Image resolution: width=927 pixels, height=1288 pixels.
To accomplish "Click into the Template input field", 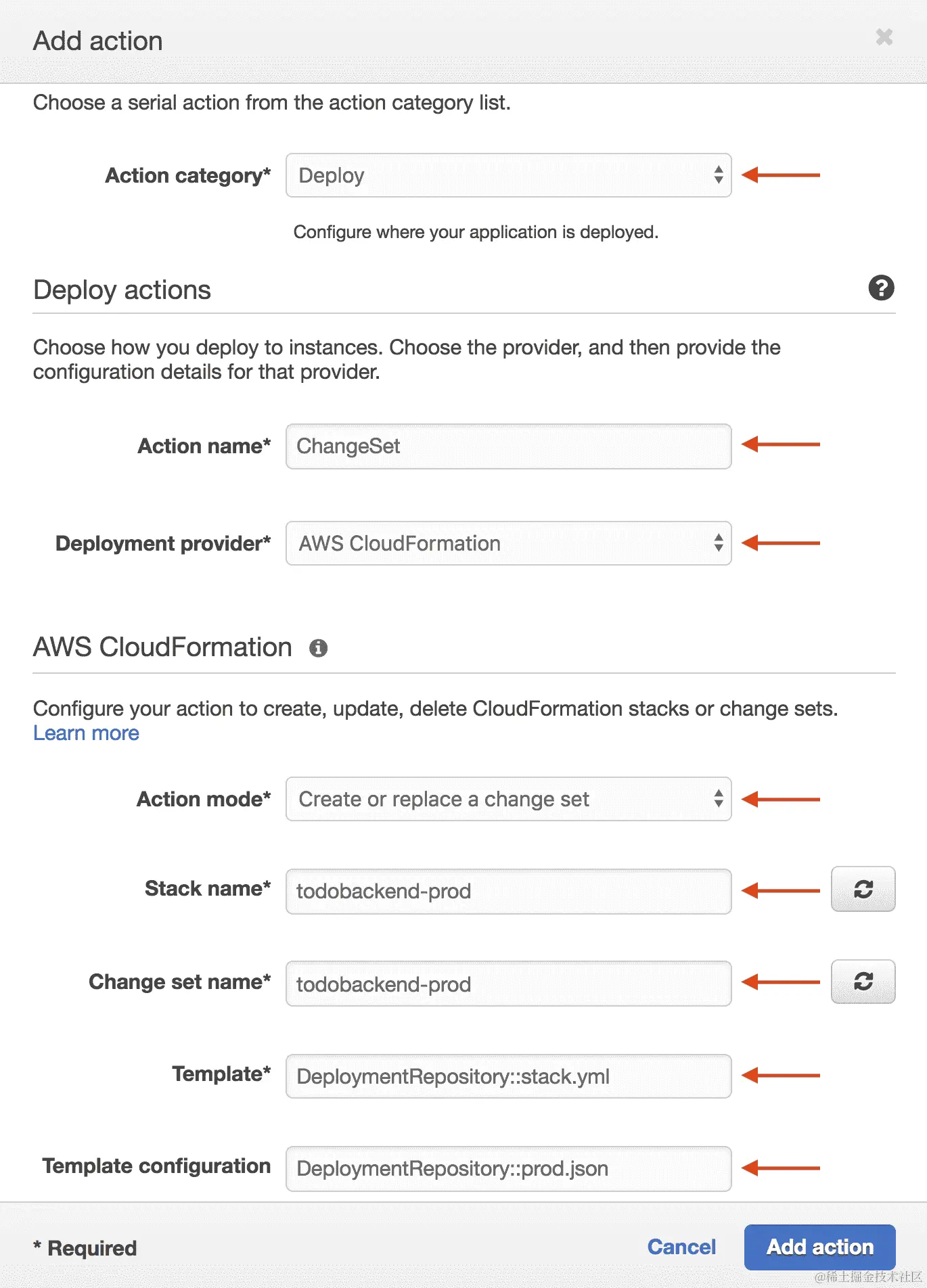I will [x=508, y=1076].
